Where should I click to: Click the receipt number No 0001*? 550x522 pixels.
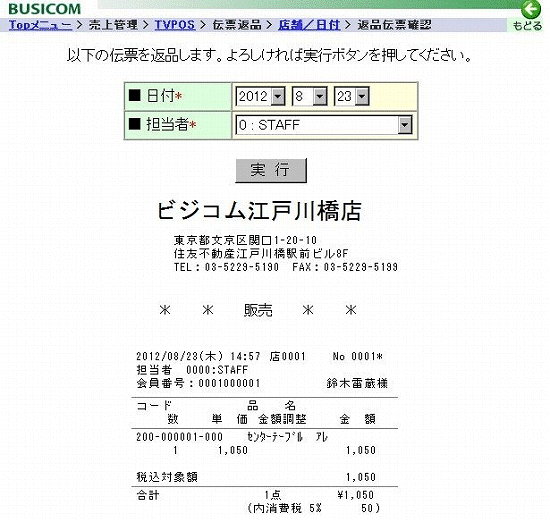click(357, 356)
